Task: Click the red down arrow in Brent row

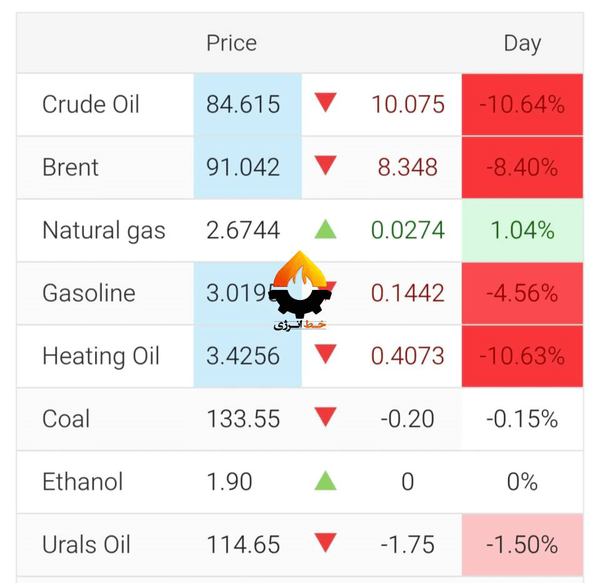Action: [326, 166]
